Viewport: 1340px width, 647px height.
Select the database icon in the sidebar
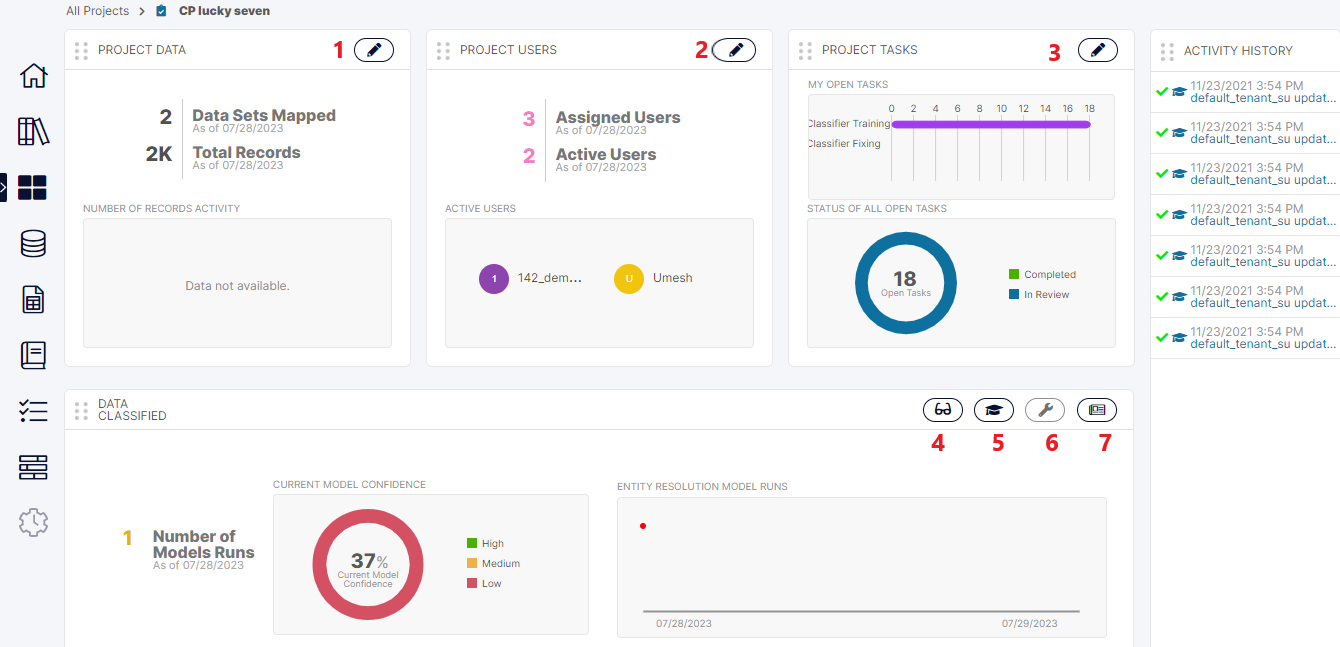click(x=33, y=243)
